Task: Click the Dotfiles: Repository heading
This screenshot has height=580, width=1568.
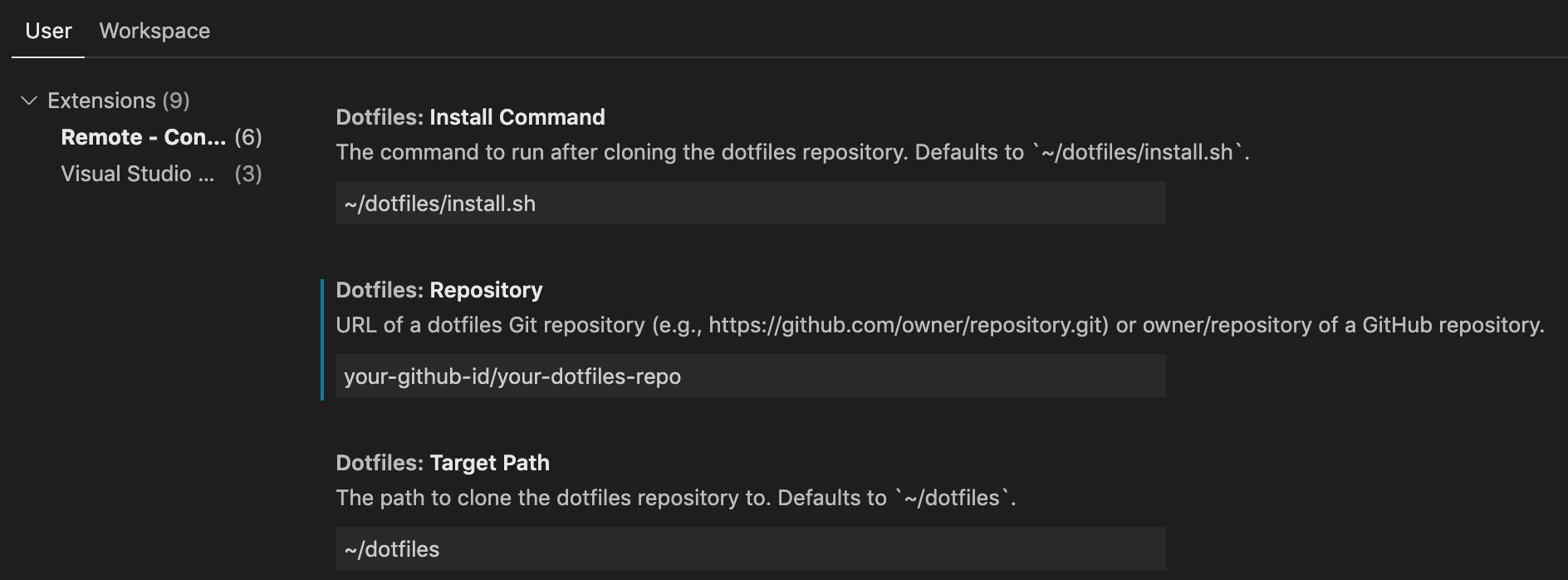Action: [x=439, y=290]
